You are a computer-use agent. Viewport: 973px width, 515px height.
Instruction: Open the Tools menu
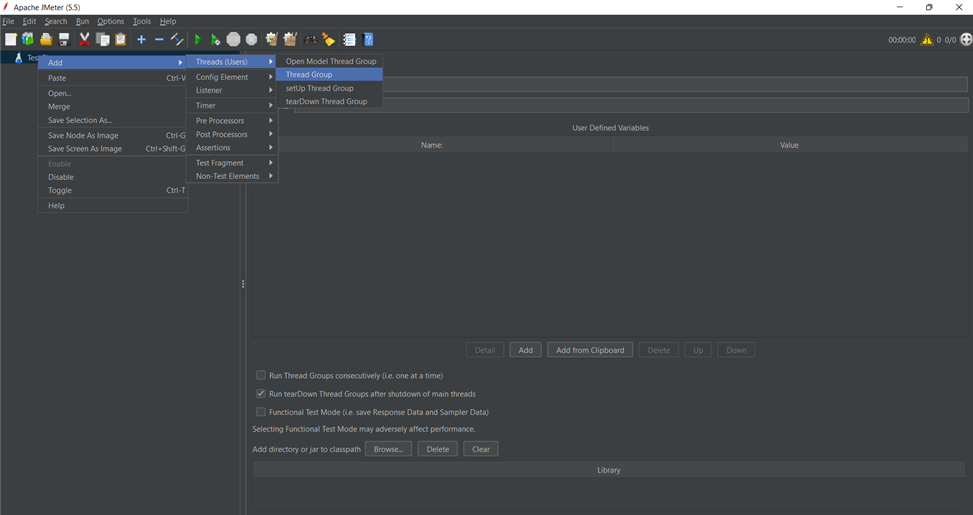tap(141, 21)
